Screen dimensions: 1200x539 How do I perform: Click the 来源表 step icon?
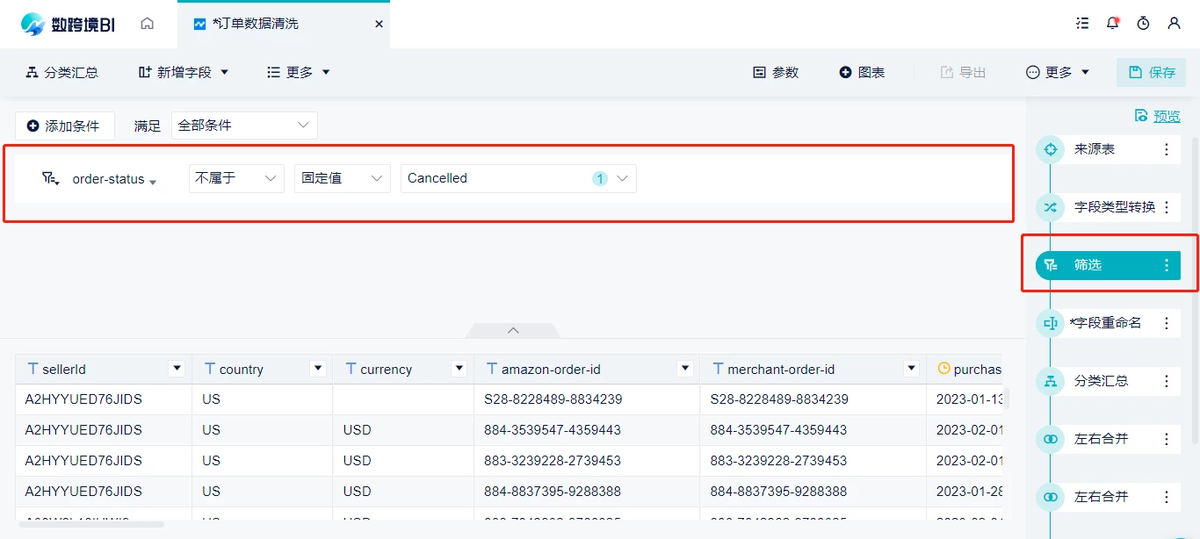(x=1050, y=150)
